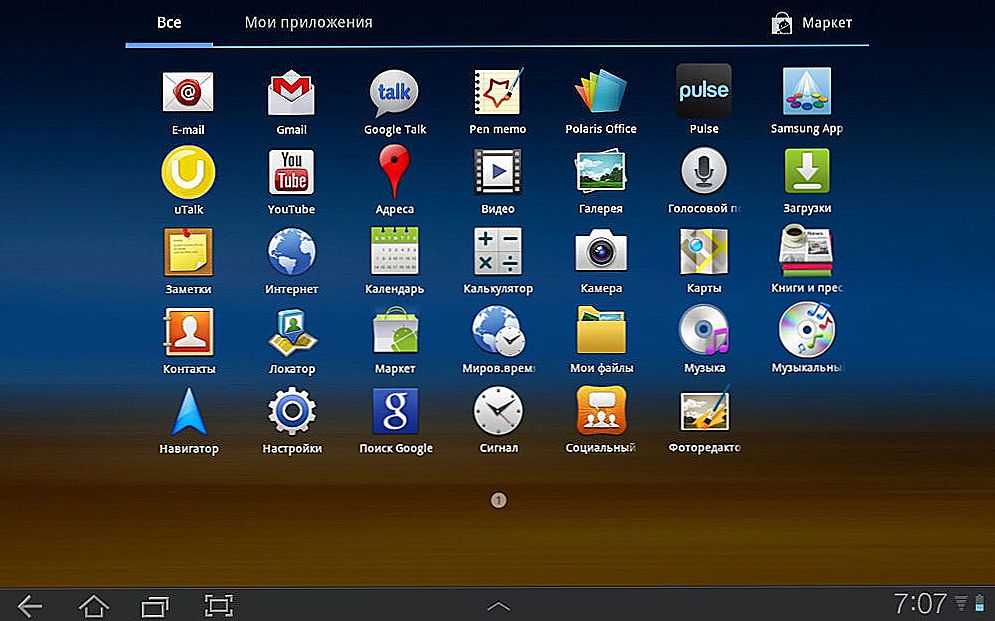This screenshot has width=995, height=621.
Task: Open the Галерея app
Action: [x=600, y=171]
